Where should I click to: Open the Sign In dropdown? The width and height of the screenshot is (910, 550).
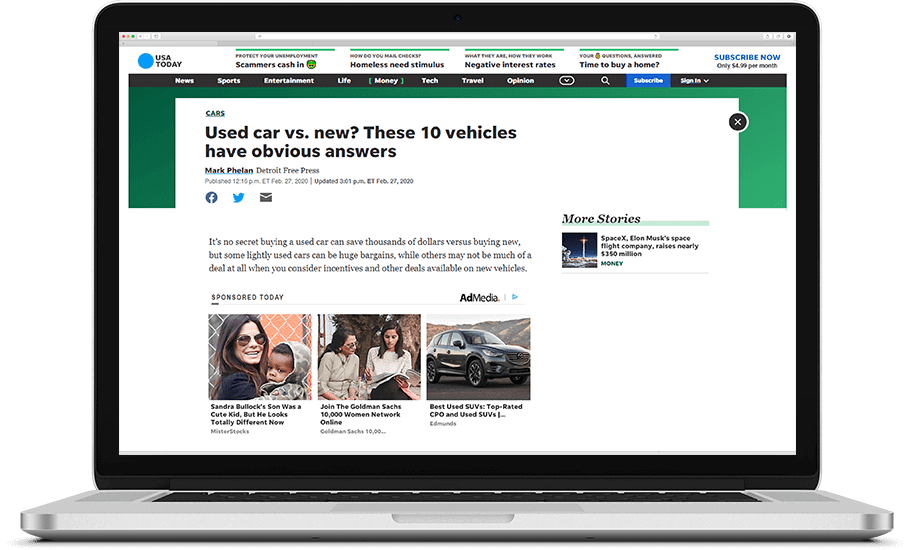coord(695,81)
